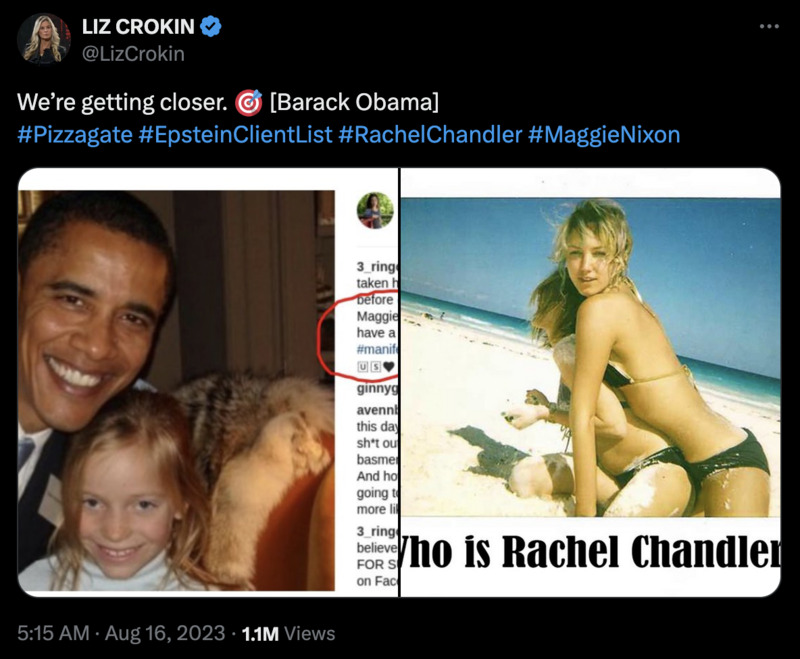Click the black heart emoji in comment
This screenshot has width=800, height=659.
pos(389,366)
